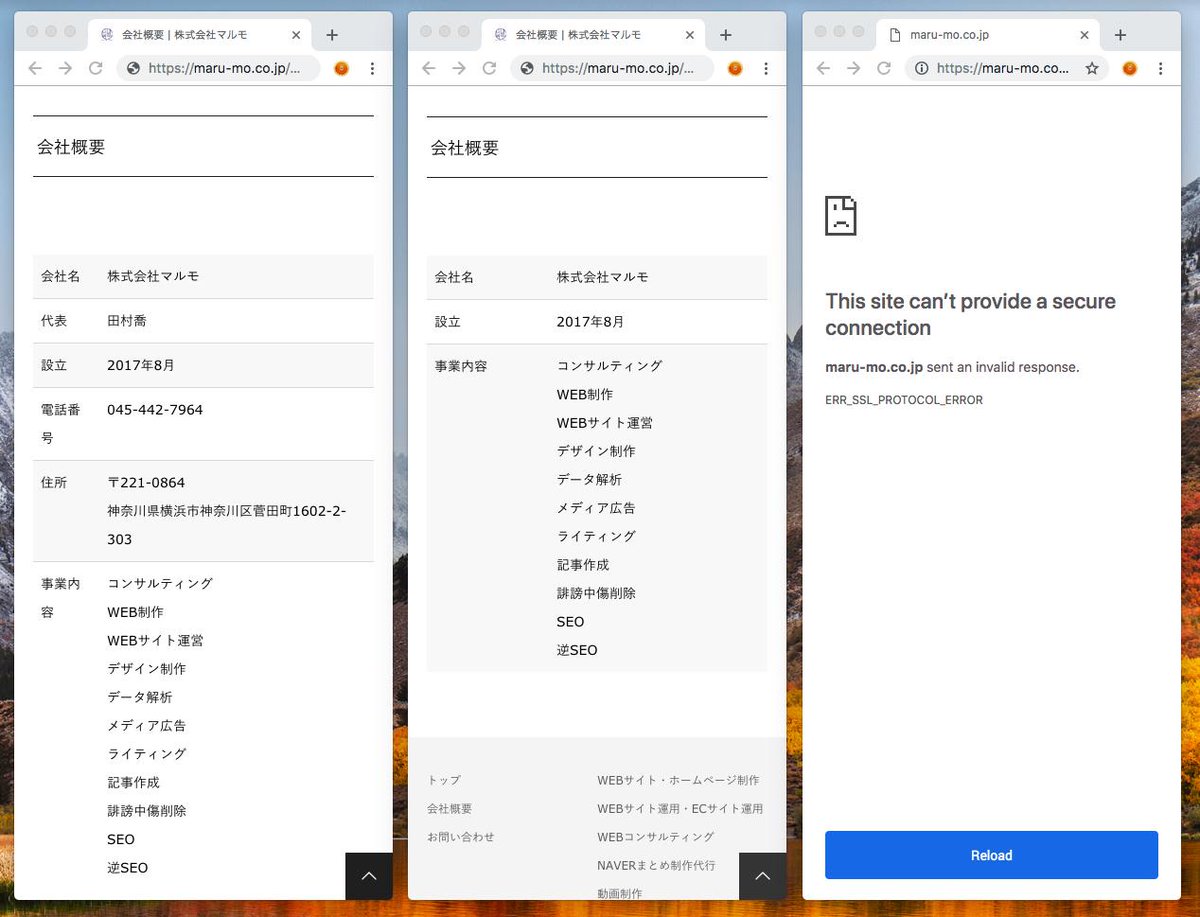Click orange extension icon in left window
The image size is (1200, 917).
(341, 68)
